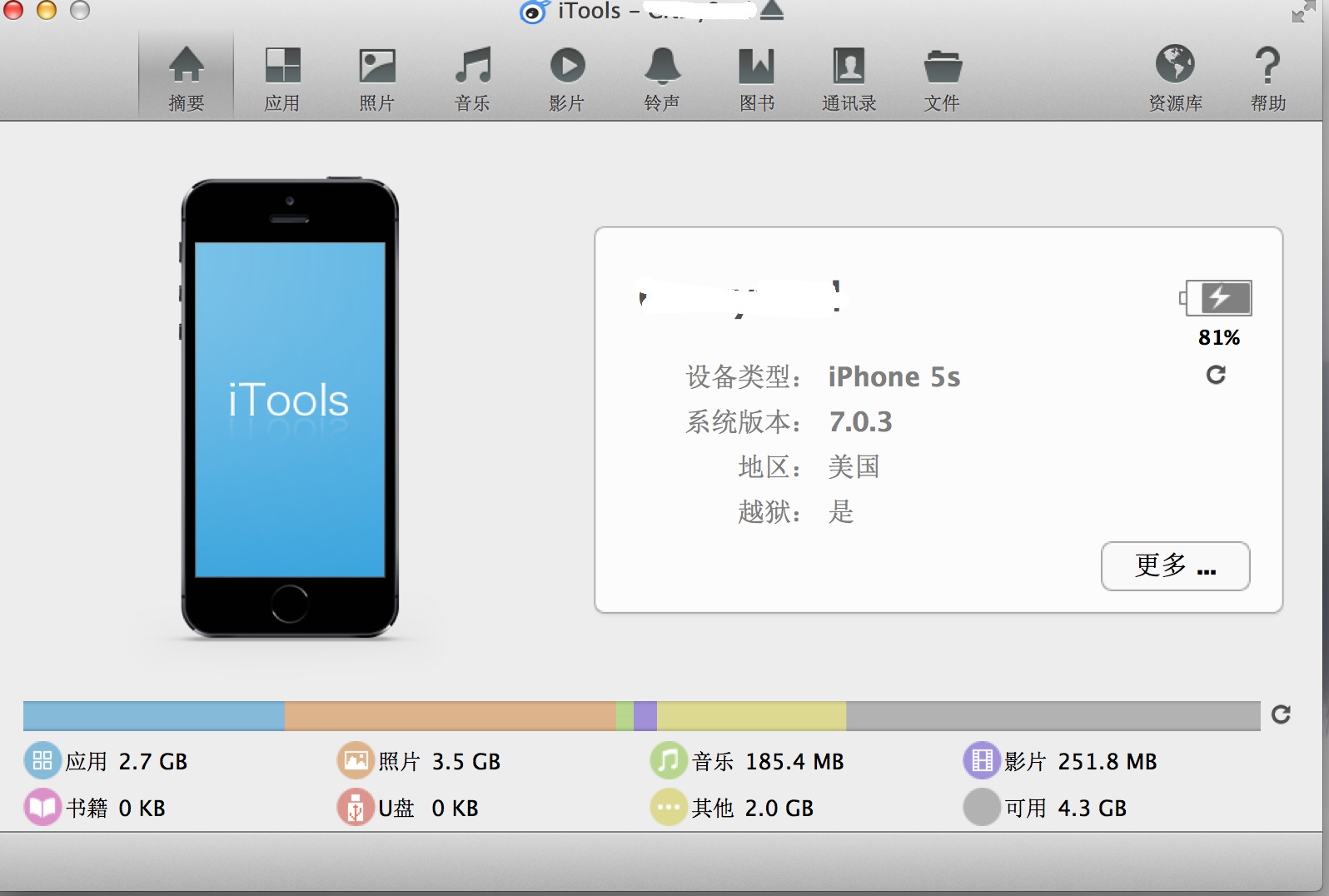
Task: Open the 应用 apps section
Action: click(x=282, y=78)
